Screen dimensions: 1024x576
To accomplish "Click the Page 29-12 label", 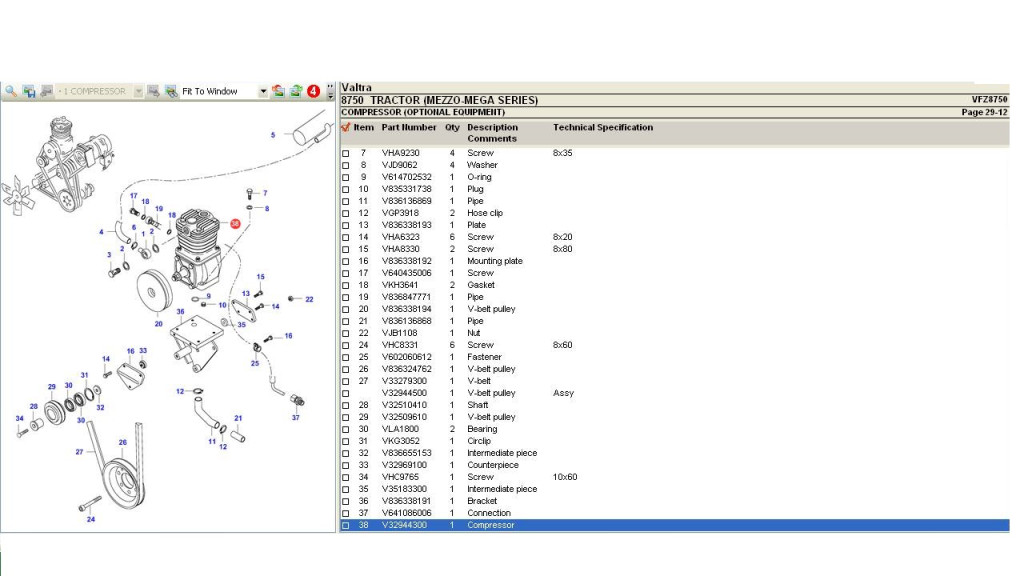I will pos(984,112).
